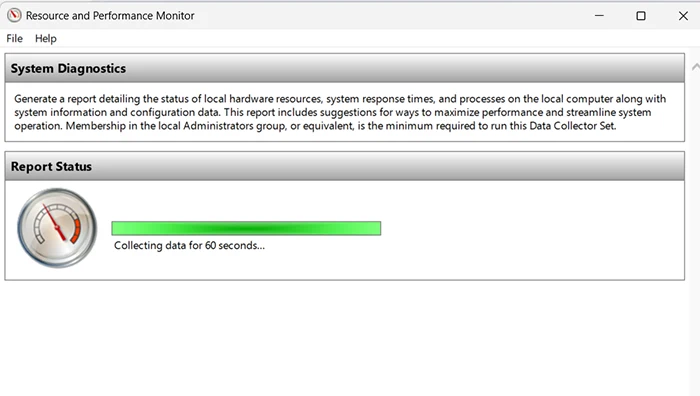
Task: Collapse the System Diagnostics section header
Action: [345, 68]
